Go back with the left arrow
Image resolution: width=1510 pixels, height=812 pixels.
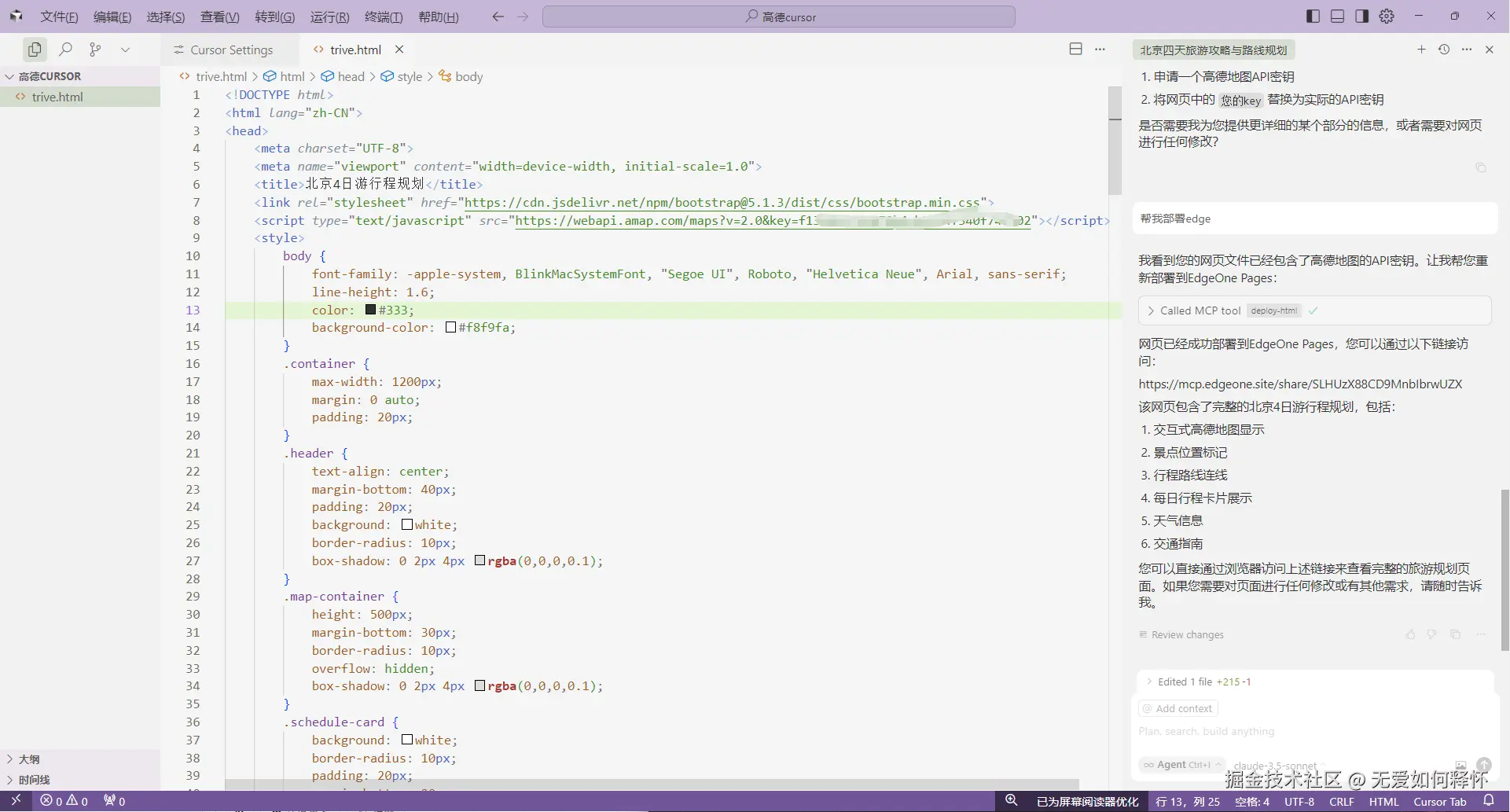(x=498, y=17)
